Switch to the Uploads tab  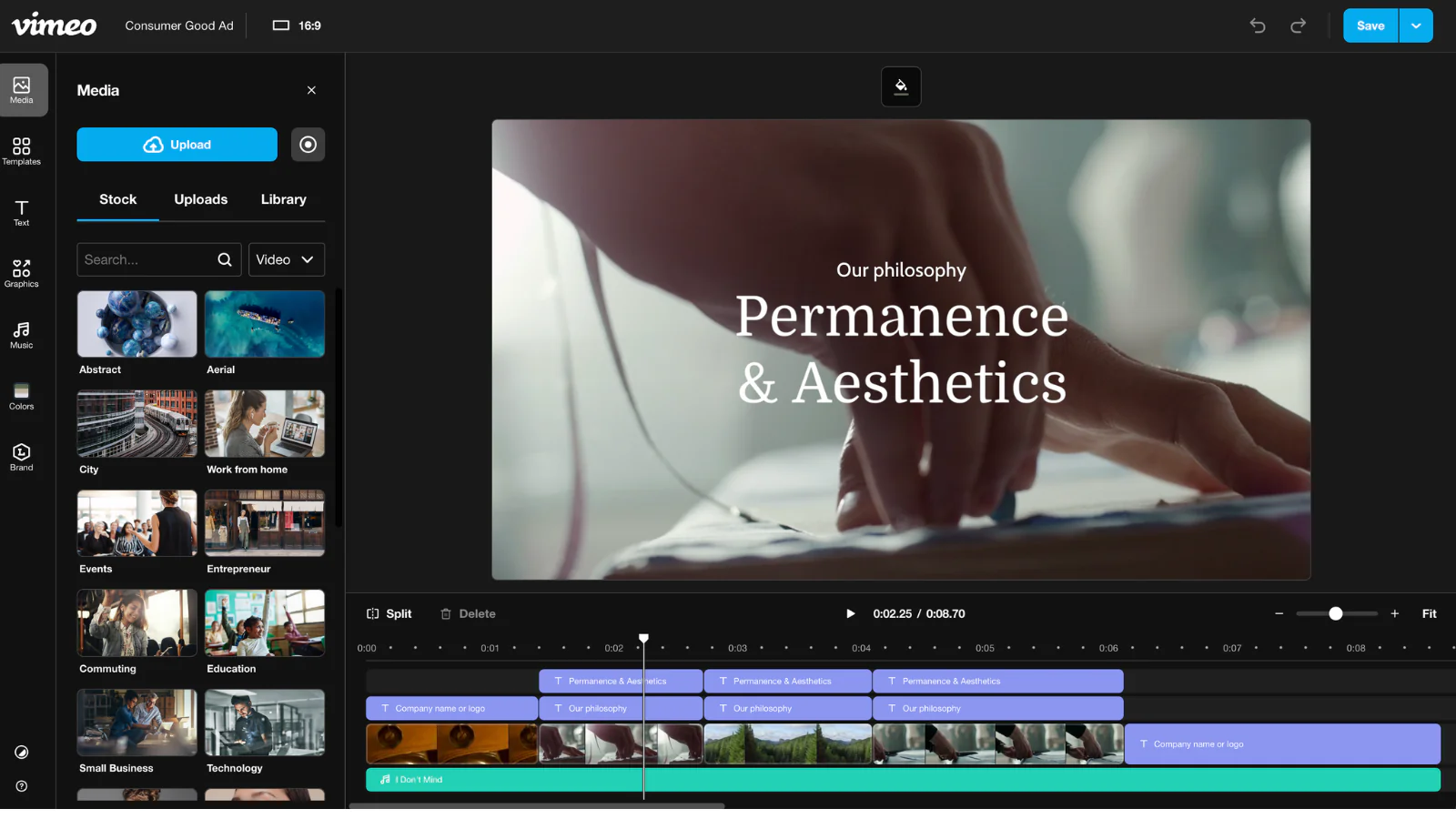point(200,199)
